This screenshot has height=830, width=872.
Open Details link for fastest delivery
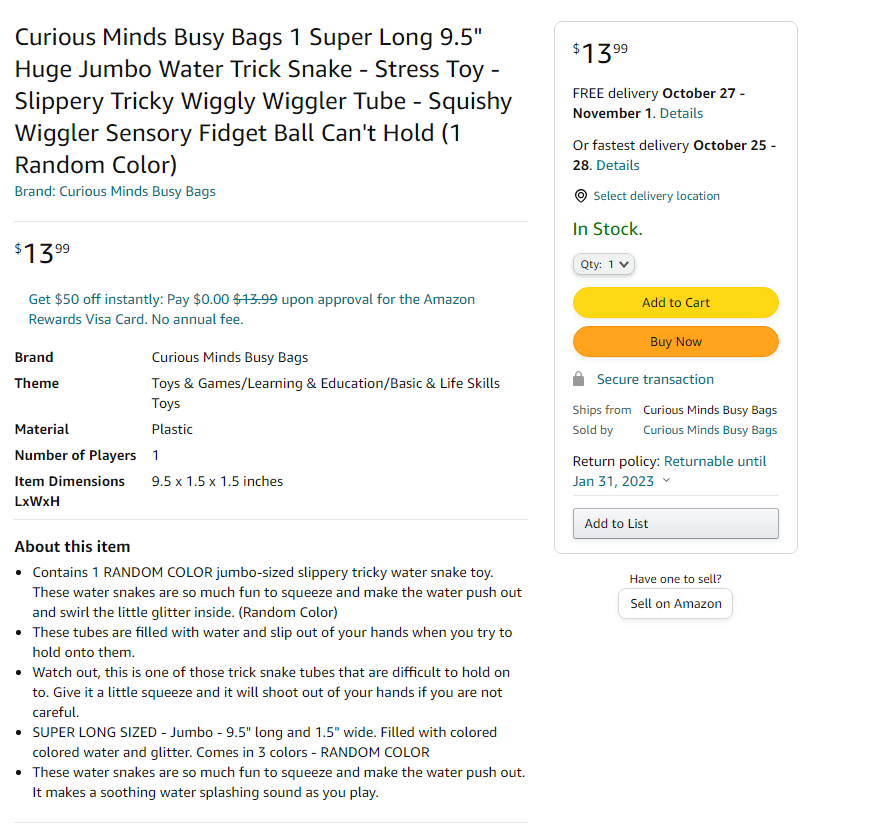[618, 165]
